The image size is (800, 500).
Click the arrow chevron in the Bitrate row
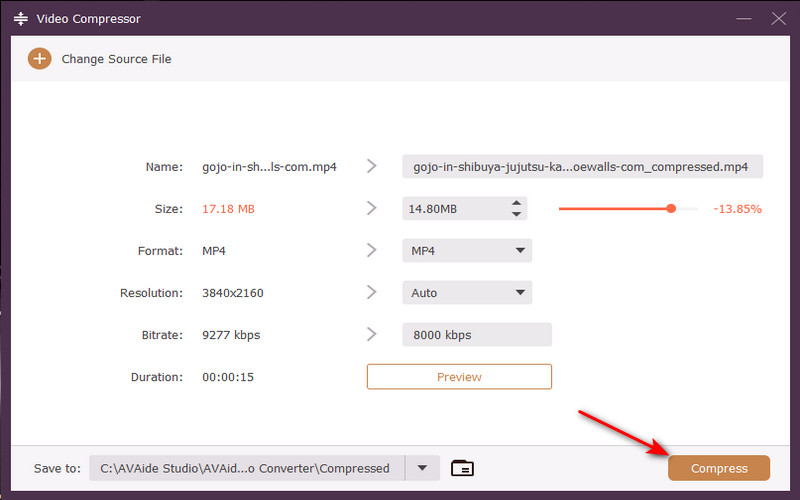pyautogui.click(x=371, y=334)
